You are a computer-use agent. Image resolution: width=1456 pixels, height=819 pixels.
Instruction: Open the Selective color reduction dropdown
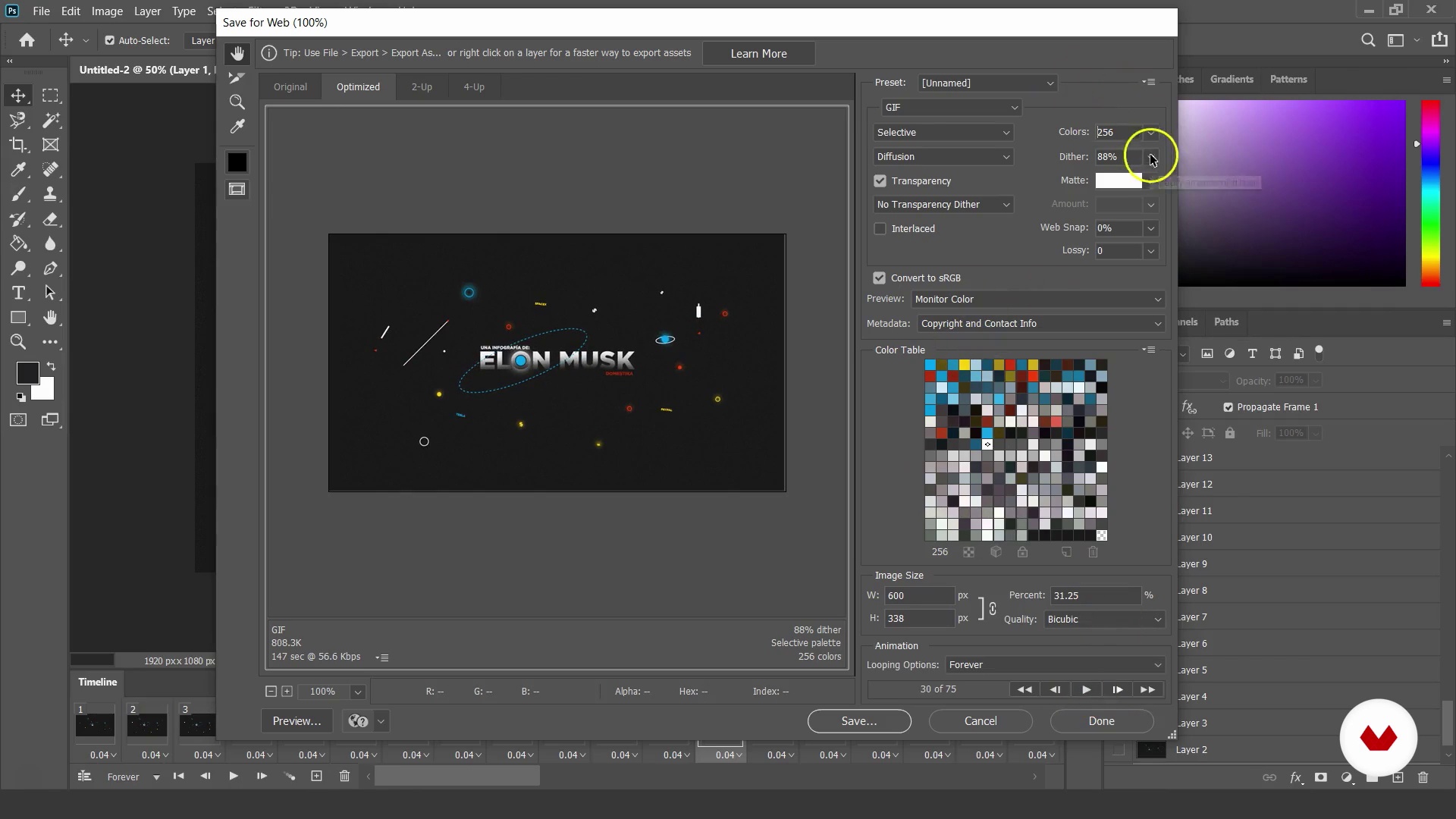click(x=943, y=133)
